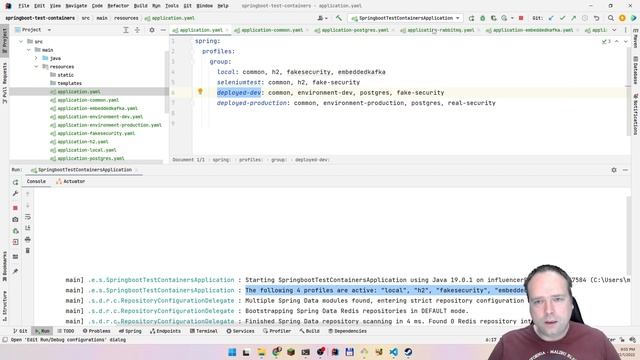The width and height of the screenshot is (640, 360).
Task: Click Run panel settings gear icon
Action: point(614,170)
